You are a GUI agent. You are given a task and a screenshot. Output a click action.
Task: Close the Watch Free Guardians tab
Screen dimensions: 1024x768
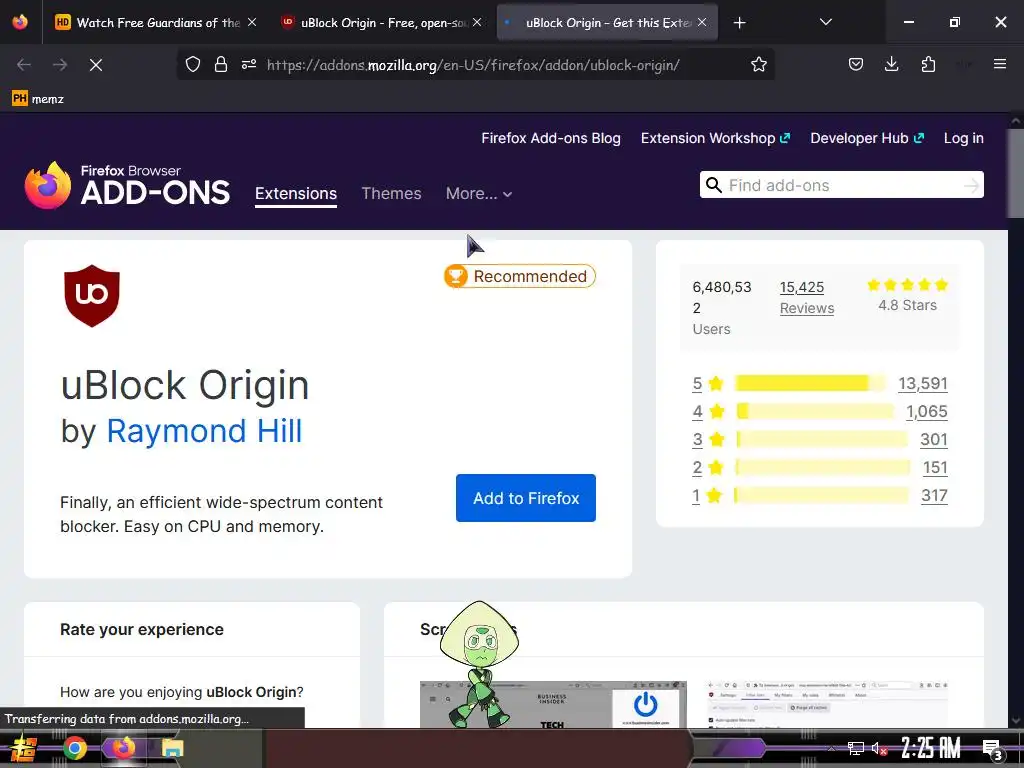pos(252,22)
